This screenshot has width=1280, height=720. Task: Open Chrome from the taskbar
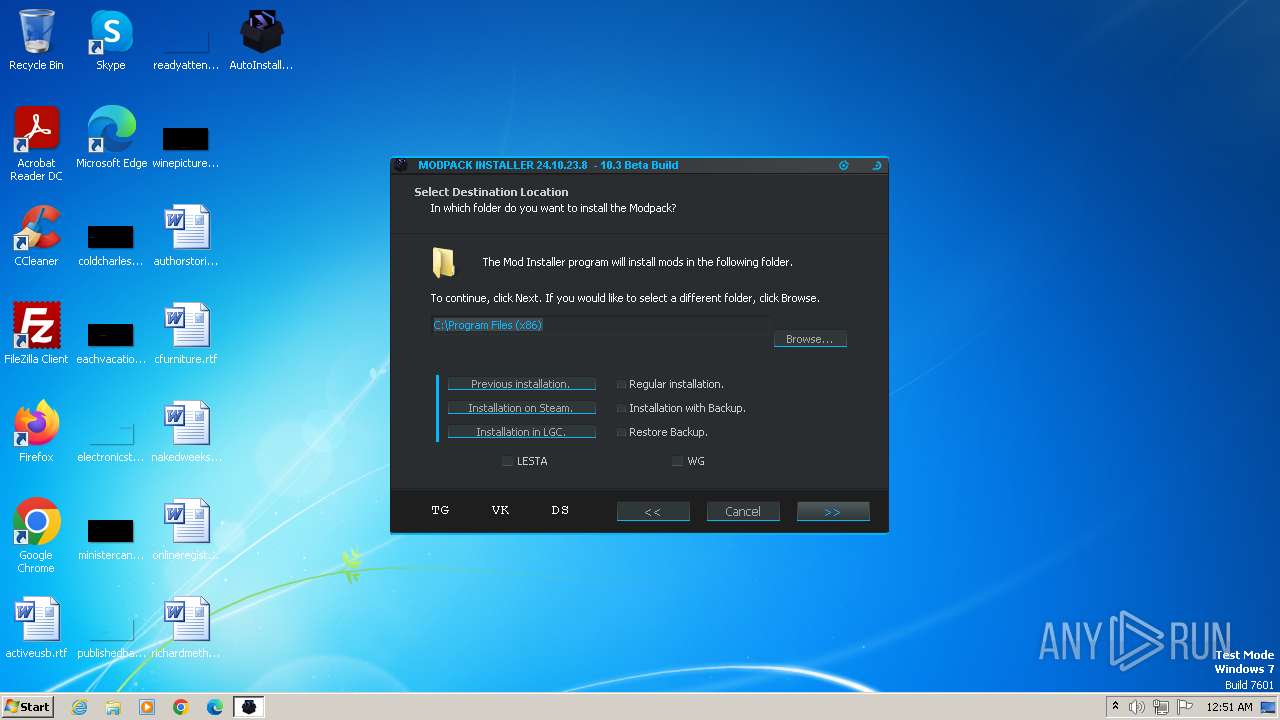coord(181,707)
